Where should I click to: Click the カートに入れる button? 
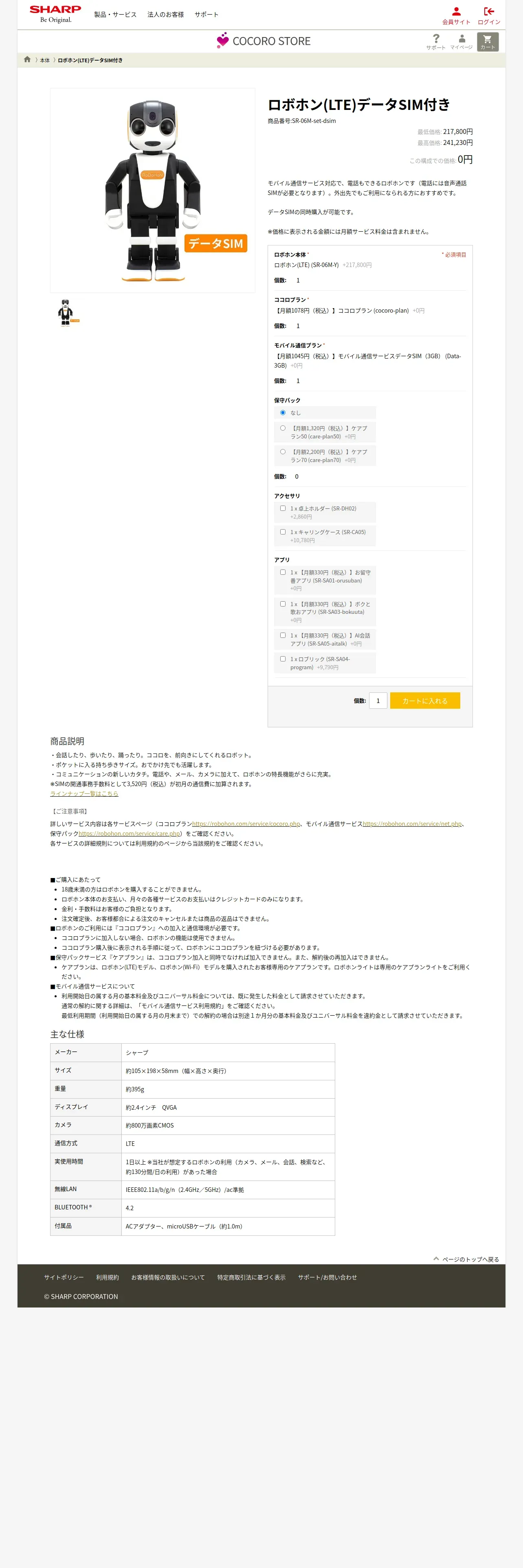425,701
